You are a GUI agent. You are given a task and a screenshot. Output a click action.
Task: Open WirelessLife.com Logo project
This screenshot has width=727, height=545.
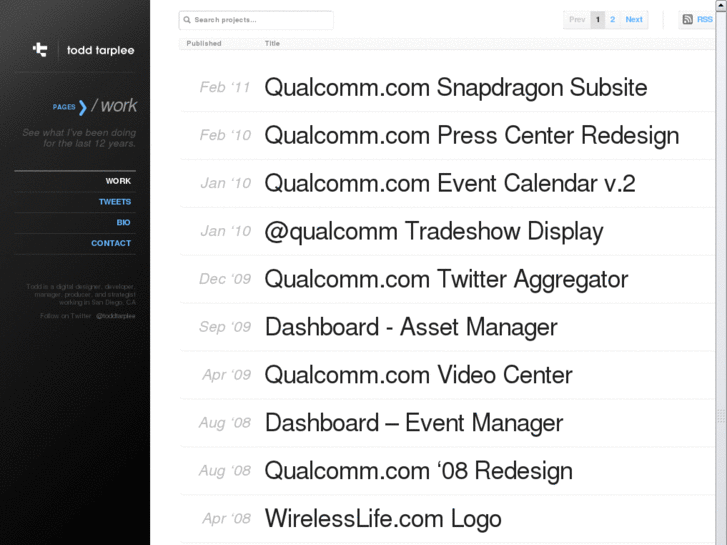click(x=383, y=518)
